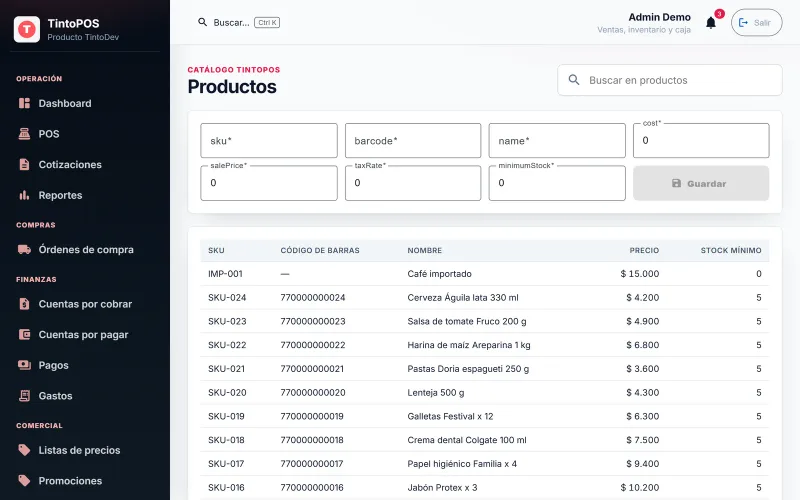The width and height of the screenshot is (800, 500).
Task: Click the logout arrow icon in Salir
Action: click(743, 22)
